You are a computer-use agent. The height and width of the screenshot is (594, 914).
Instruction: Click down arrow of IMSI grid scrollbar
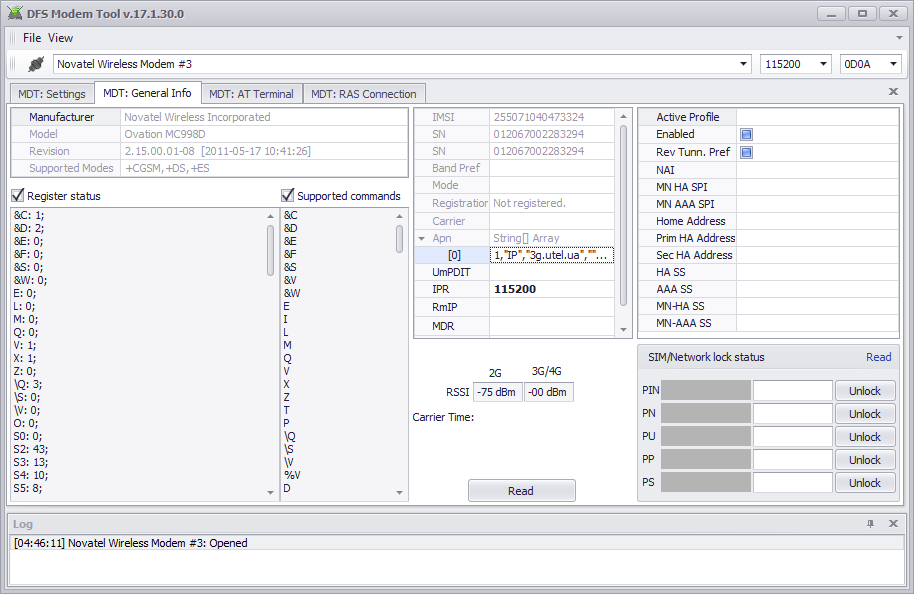tap(623, 330)
